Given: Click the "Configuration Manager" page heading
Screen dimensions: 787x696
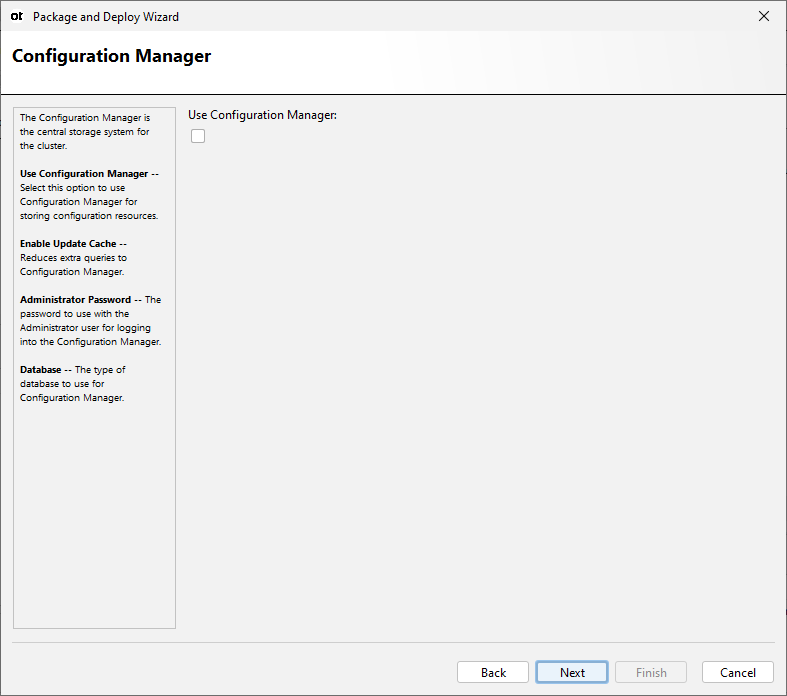Looking at the screenshot, I should [x=112, y=56].
